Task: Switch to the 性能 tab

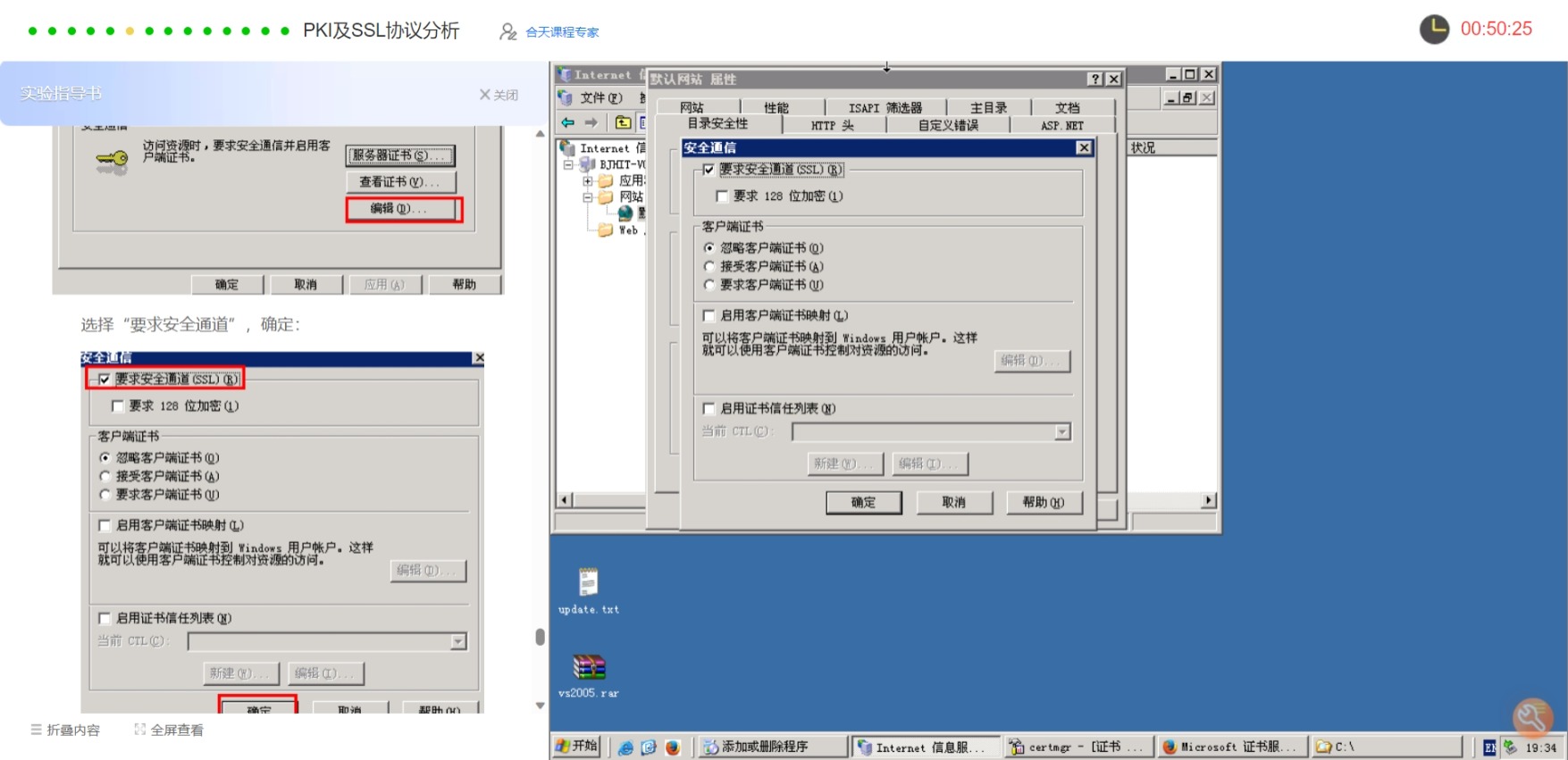Action: pyautogui.click(x=776, y=108)
